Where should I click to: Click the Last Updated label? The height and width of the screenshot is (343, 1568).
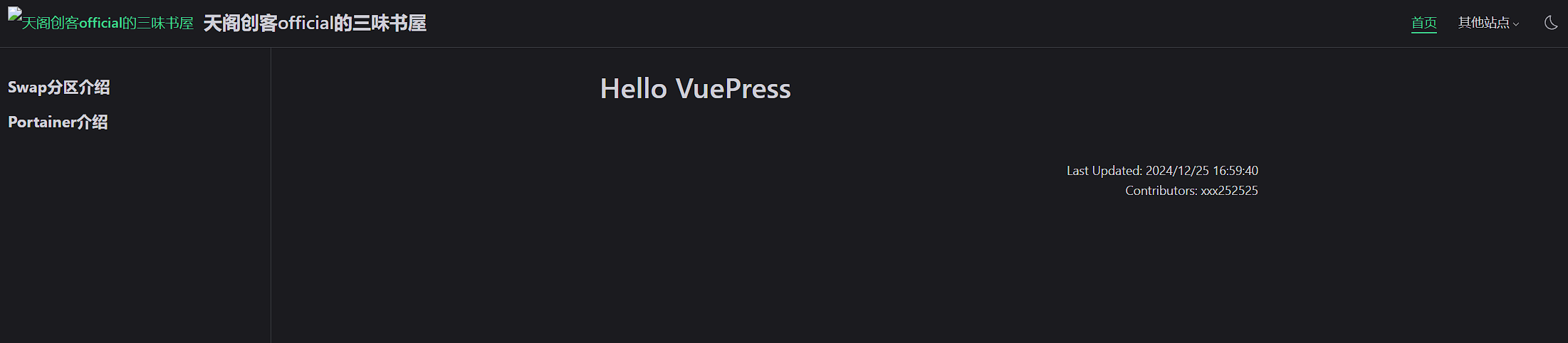(x=1104, y=171)
